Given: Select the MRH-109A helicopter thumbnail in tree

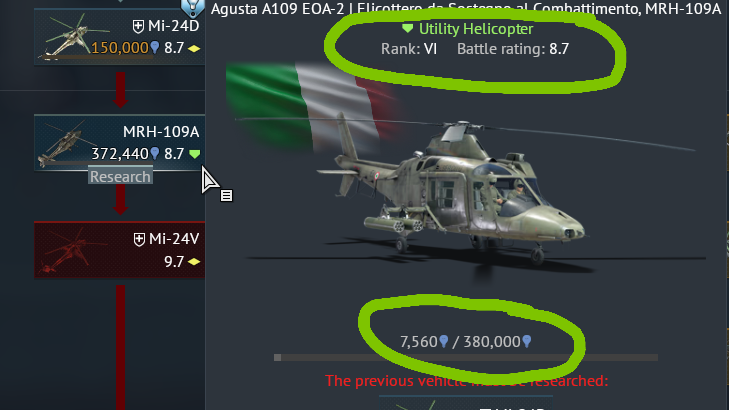Looking at the screenshot, I should [63, 143].
